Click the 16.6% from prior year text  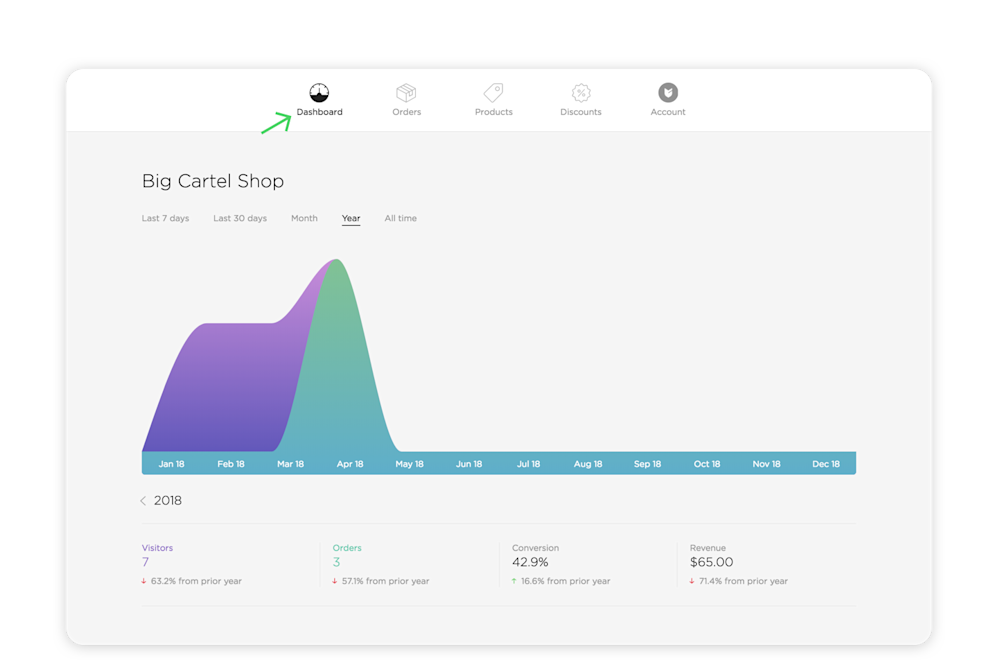pos(565,581)
